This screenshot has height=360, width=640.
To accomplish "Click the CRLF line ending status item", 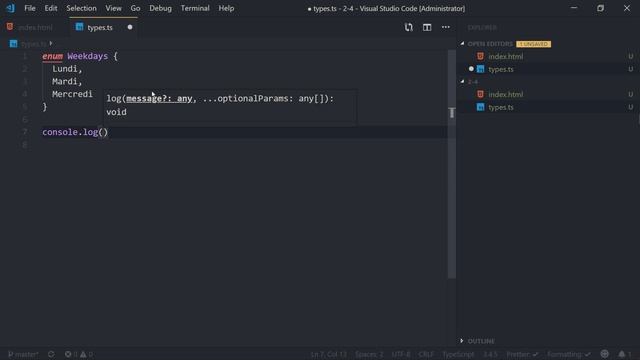I will (x=426, y=354).
